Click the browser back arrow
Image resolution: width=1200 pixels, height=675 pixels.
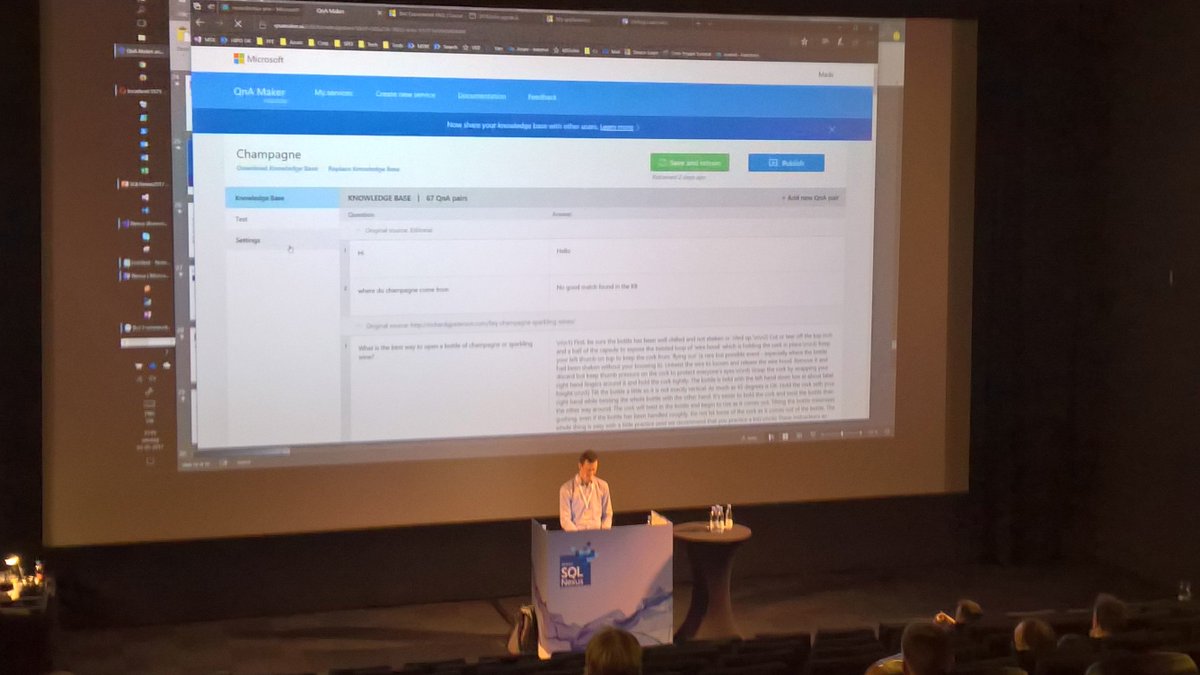pos(201,21)
